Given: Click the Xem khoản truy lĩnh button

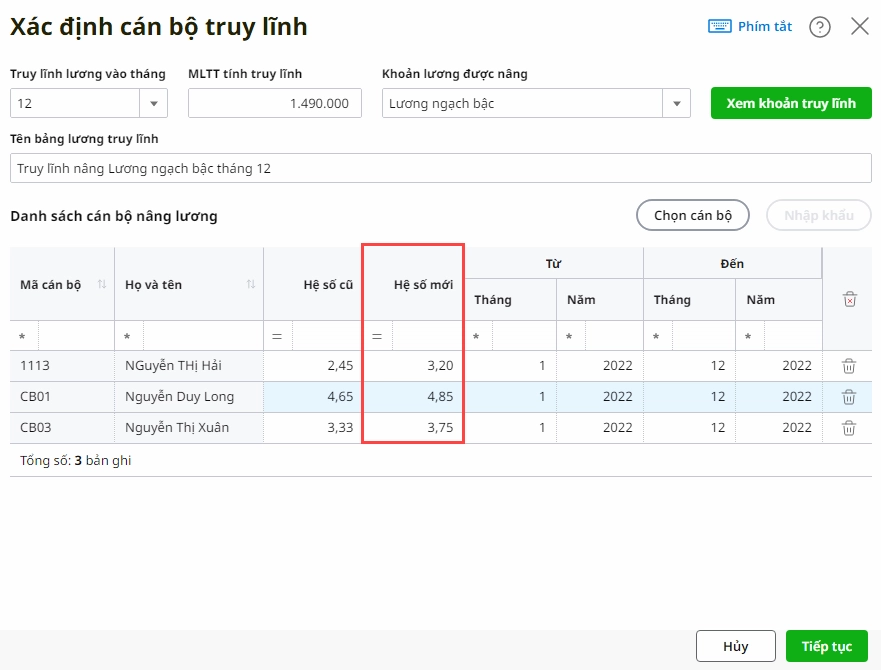Looking at the screenshot, I should (791, 103).
